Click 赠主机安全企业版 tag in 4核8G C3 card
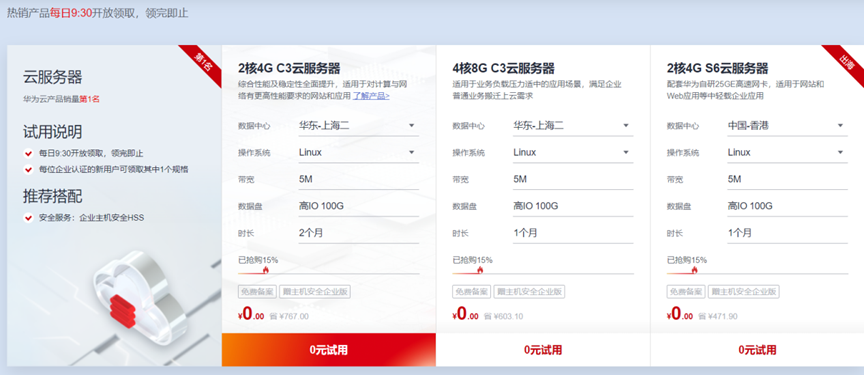The width and height of the screenshot is (864, 375). pyautogui.click(x=529, y=292)
